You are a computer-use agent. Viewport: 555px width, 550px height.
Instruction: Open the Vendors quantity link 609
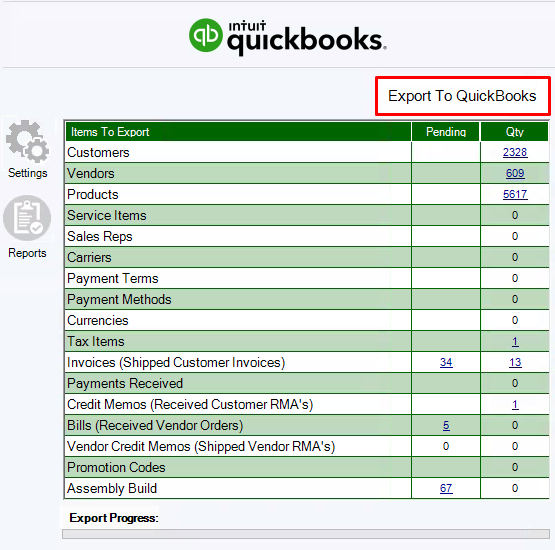[515, 173]
